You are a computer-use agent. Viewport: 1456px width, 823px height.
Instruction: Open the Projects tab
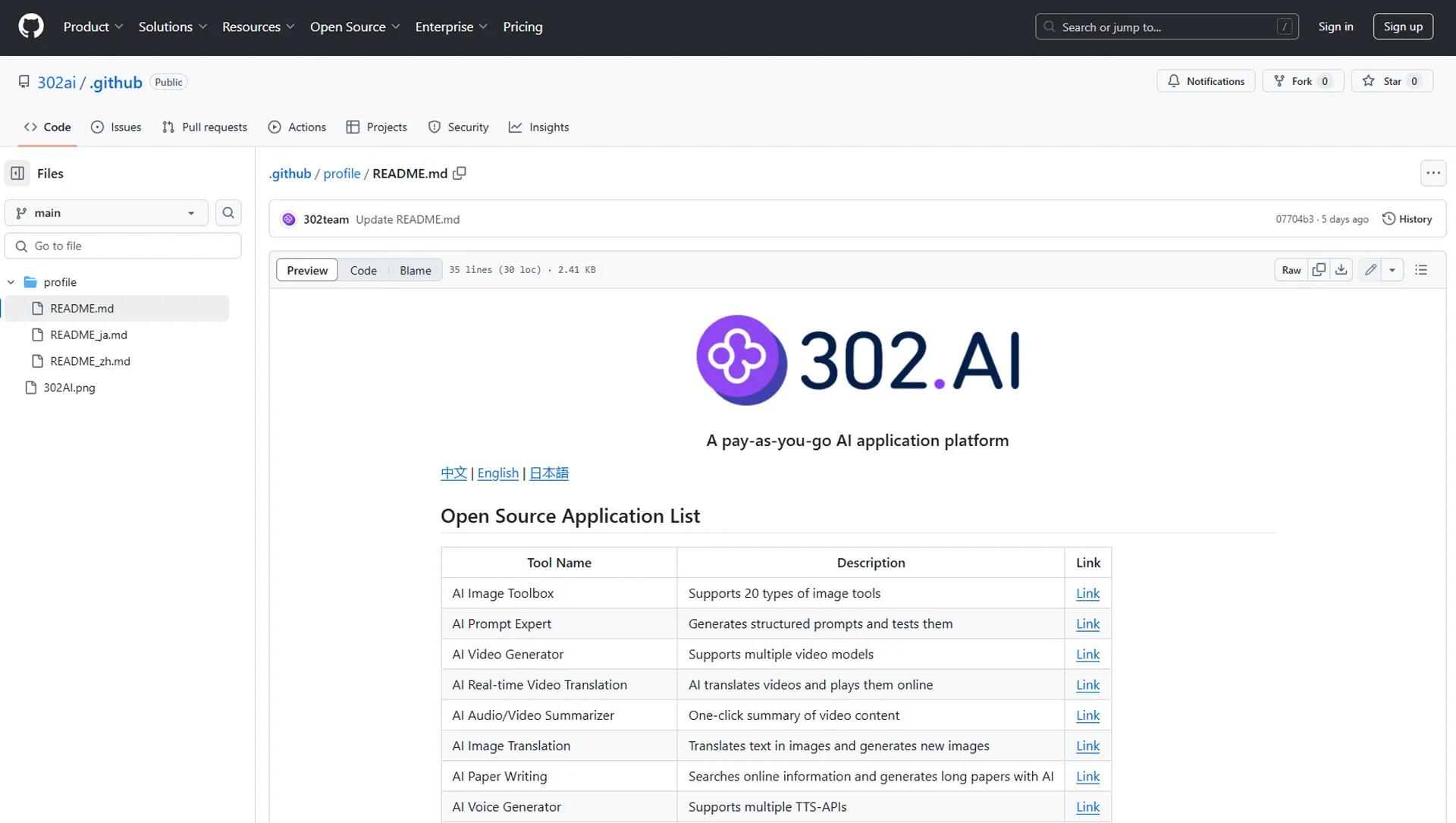point(377,127)
